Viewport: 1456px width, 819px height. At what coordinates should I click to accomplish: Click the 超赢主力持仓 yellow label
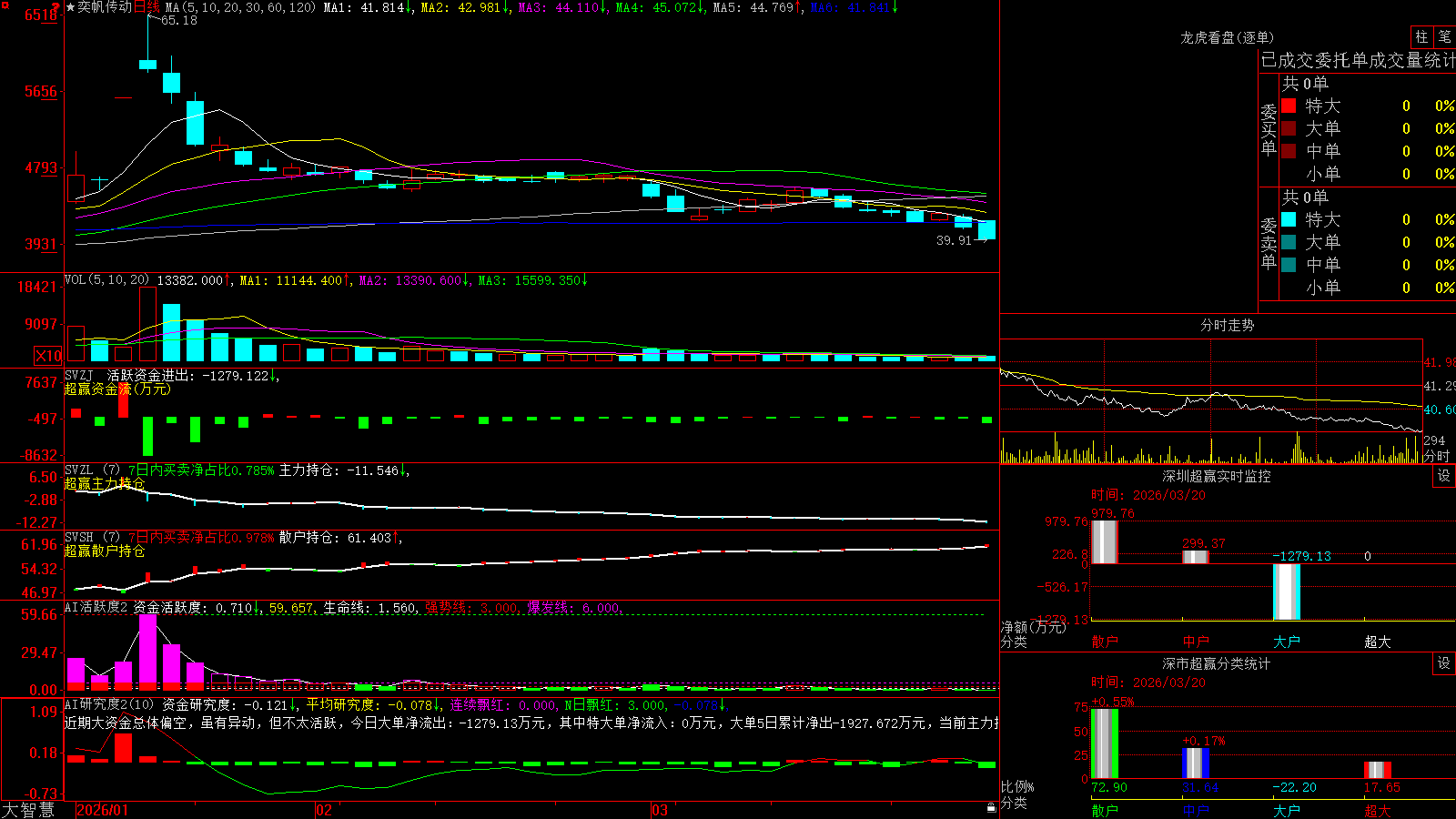(105, 483)
